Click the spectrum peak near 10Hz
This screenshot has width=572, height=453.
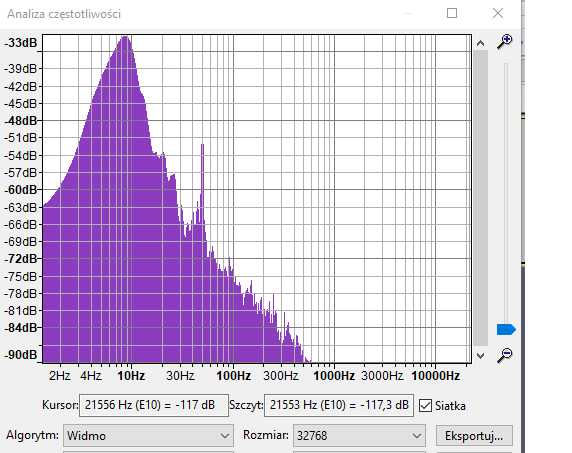pyautogui.click(x=125, y=39)
